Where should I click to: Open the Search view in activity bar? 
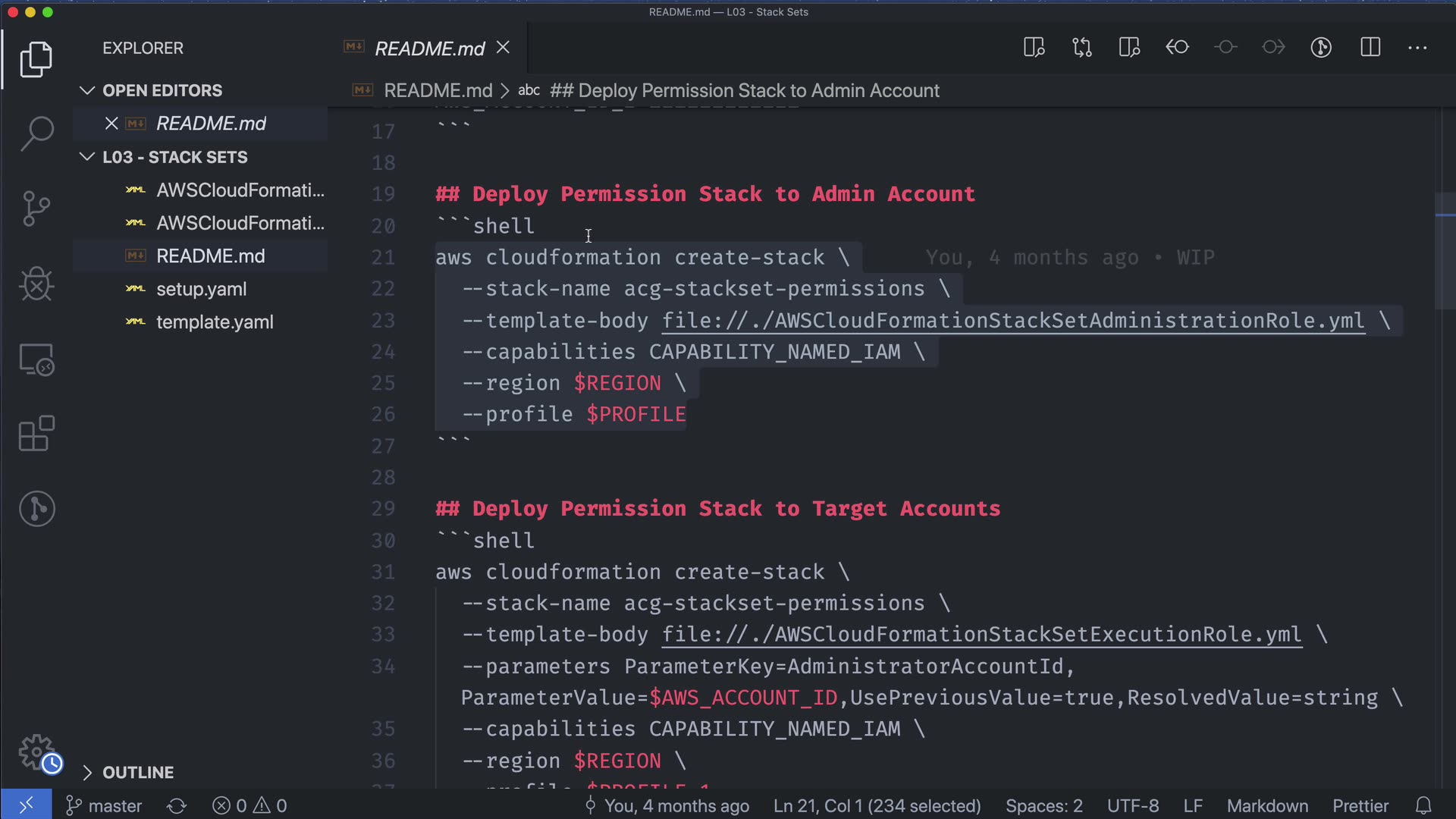pos(36,133)
